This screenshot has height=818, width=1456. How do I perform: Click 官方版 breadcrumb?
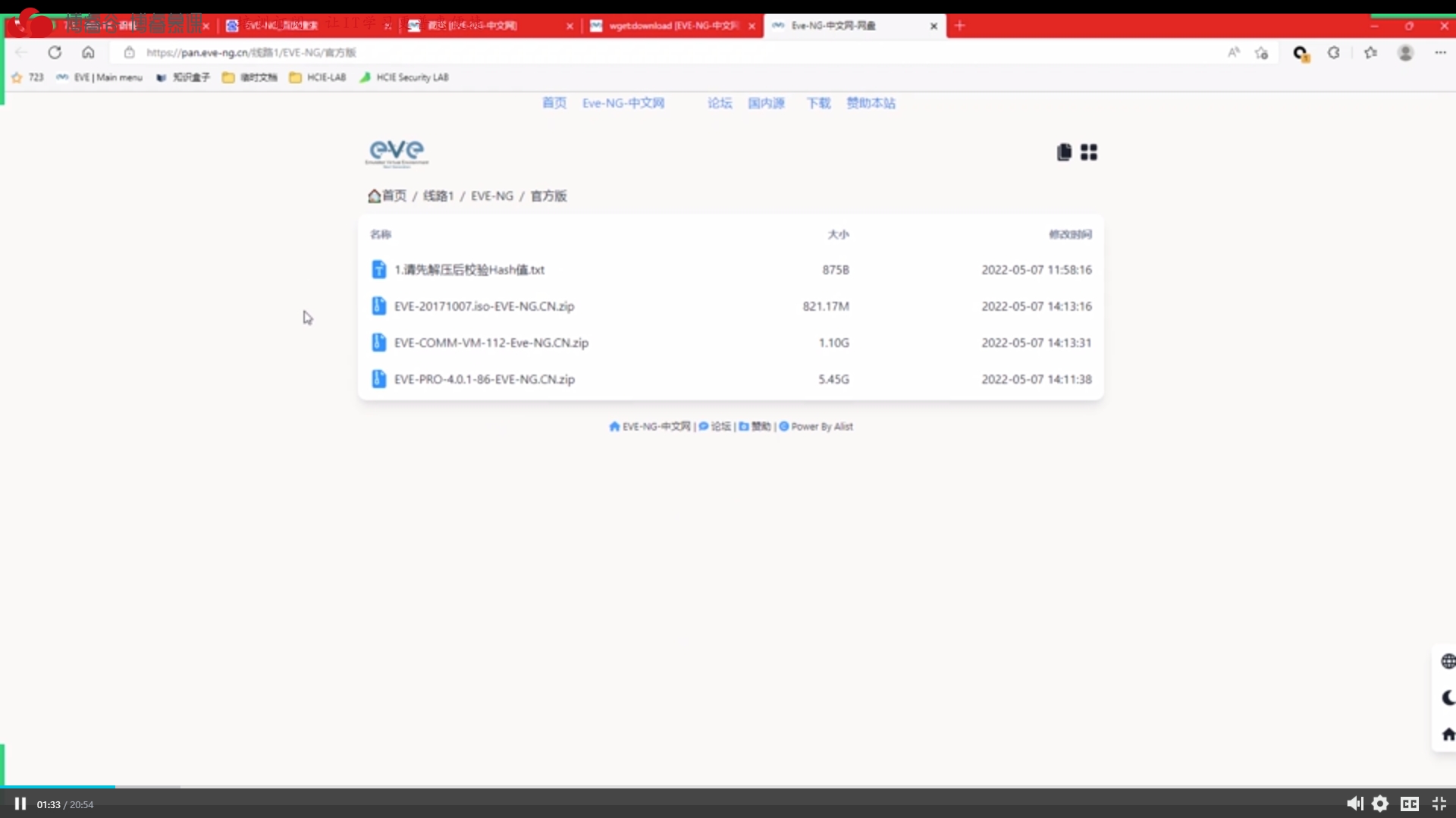548,196
